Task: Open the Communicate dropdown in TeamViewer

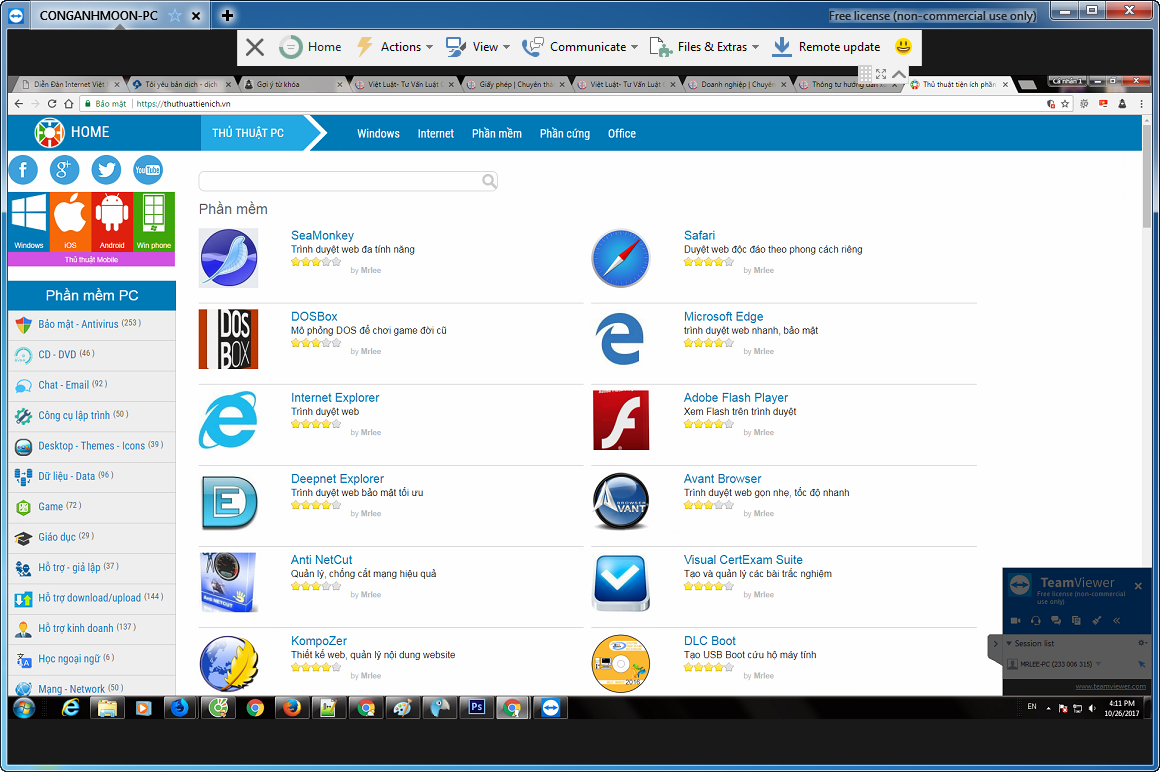Action: pyautogui.click(x=580, y=47)
